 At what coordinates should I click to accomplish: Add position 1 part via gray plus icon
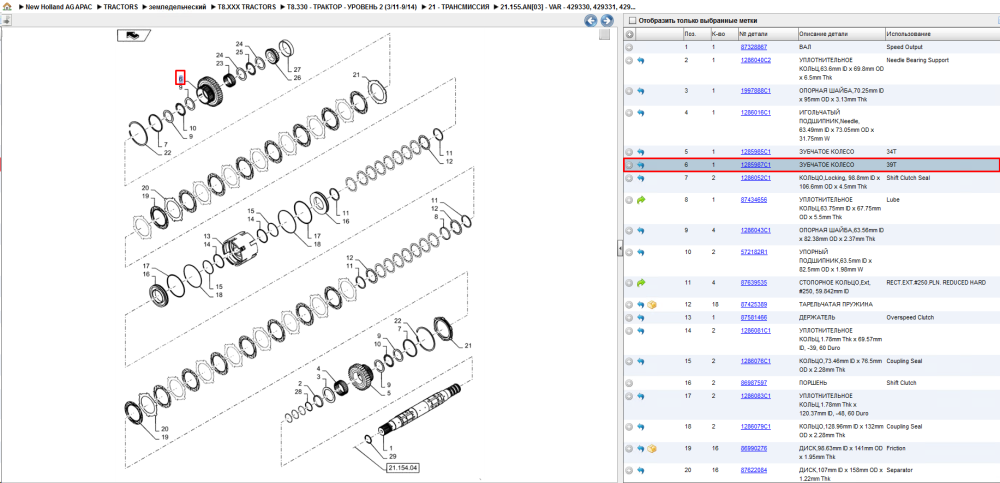[x=629, y=47]
